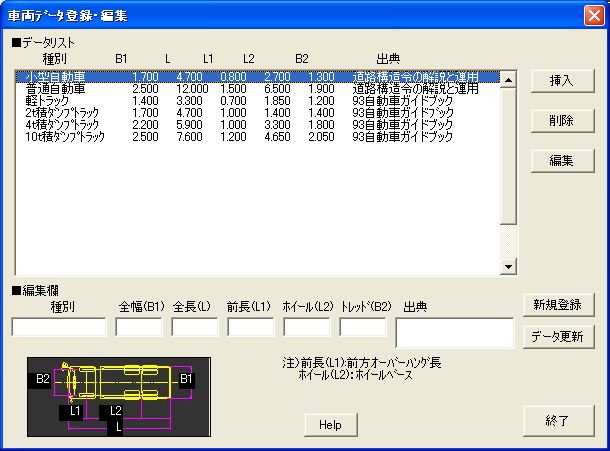Click 93自動車ガイドブック in 10t積ダンプトラック row
The image size is (610, 451).
click(403, 137)
